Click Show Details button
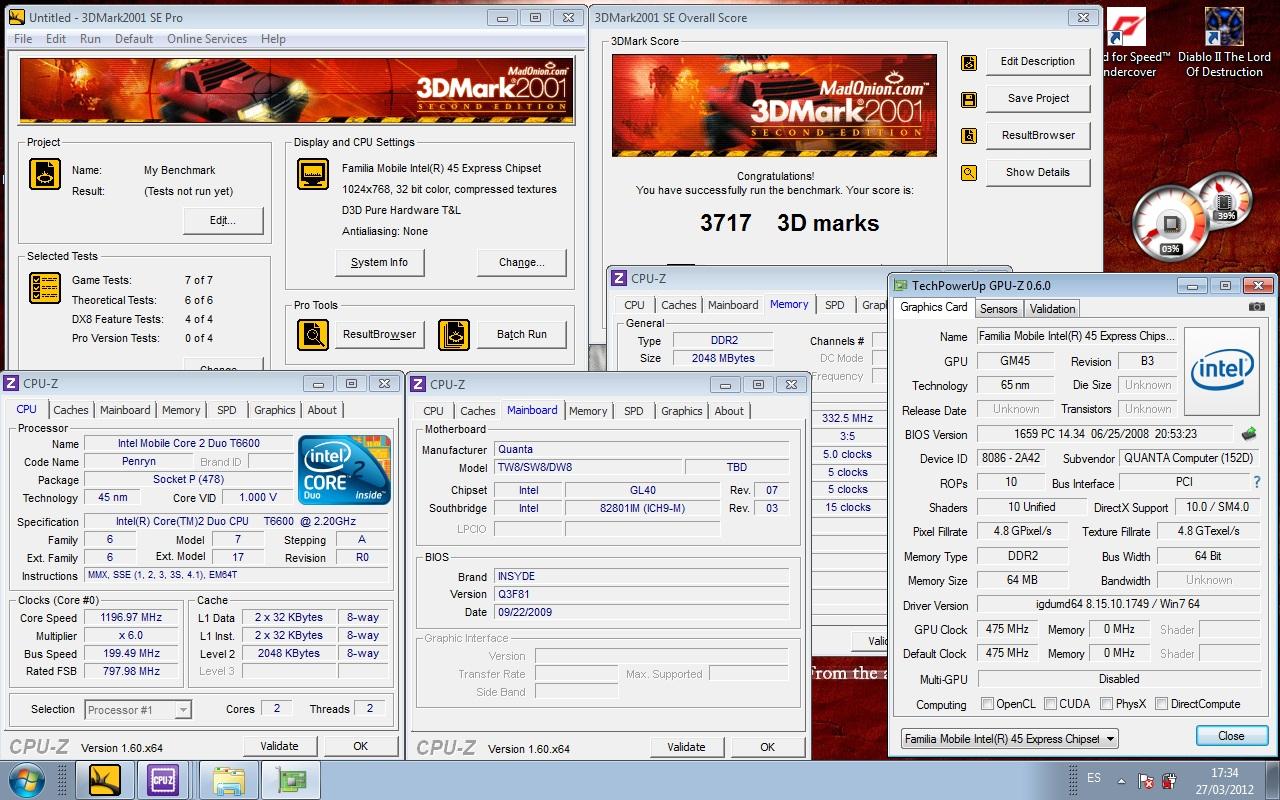 tap(1037, 172)
